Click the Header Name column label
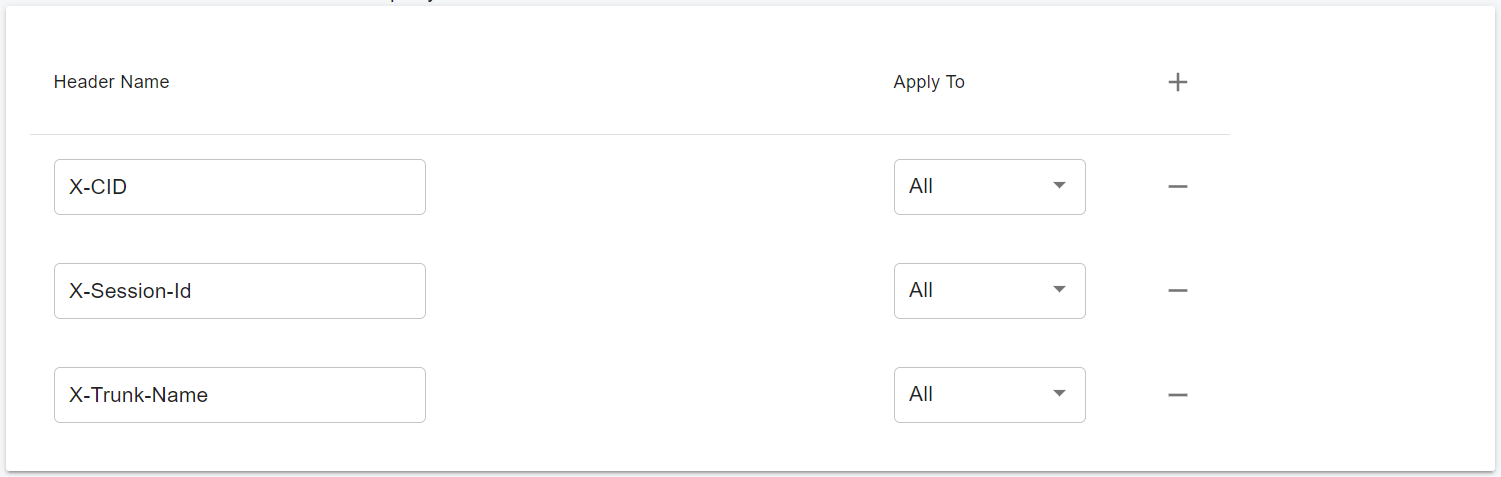The height and width of the screenshot is (477, 1501). point(111,82)
